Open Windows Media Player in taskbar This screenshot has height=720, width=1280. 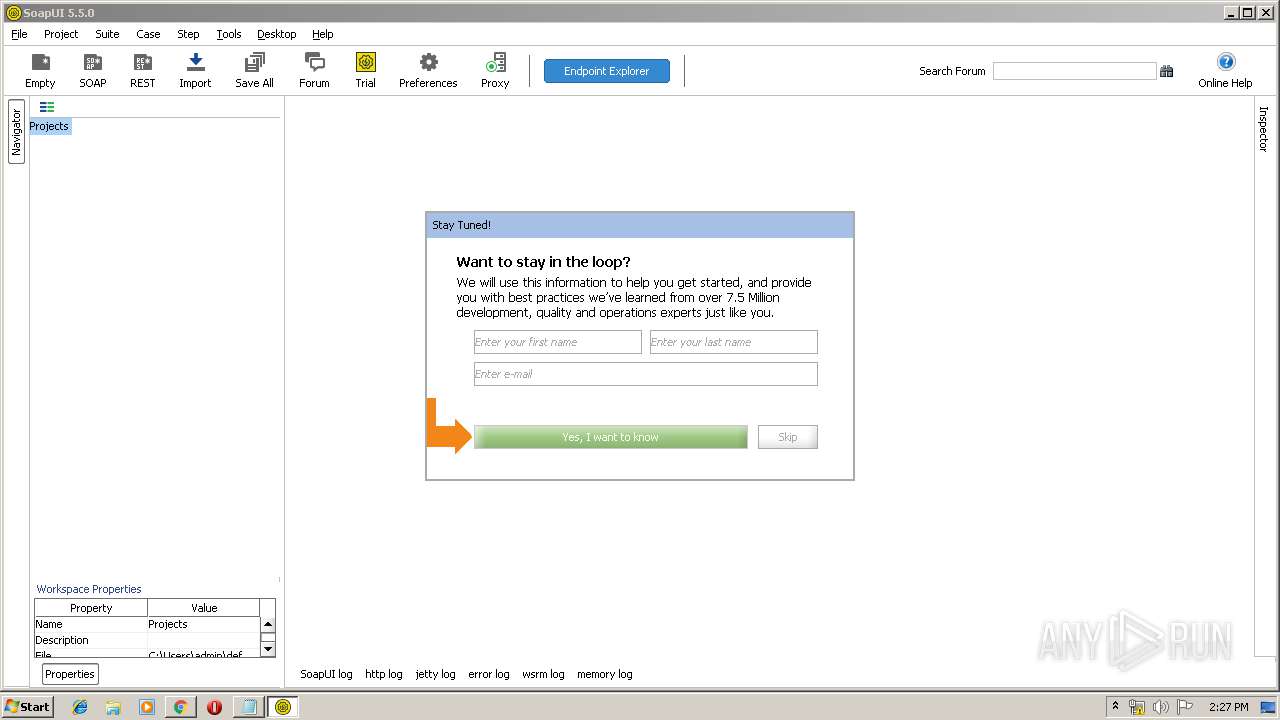pyautogui.click(x=147, y=707)
